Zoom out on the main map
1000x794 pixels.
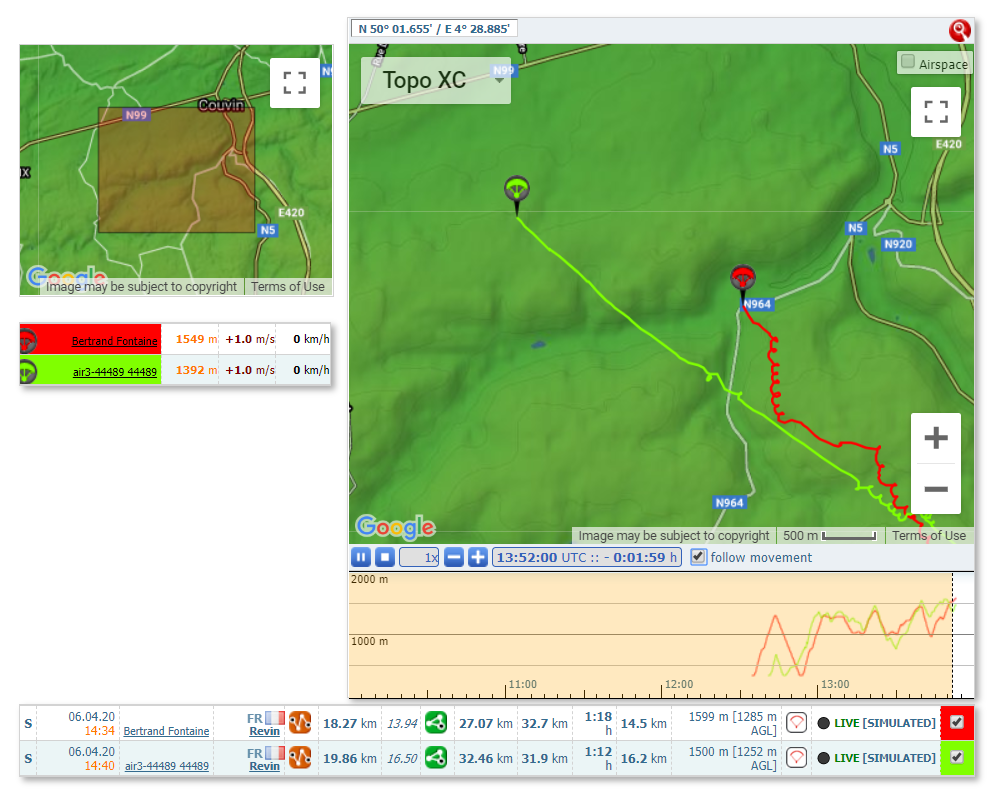coord(936,489)
